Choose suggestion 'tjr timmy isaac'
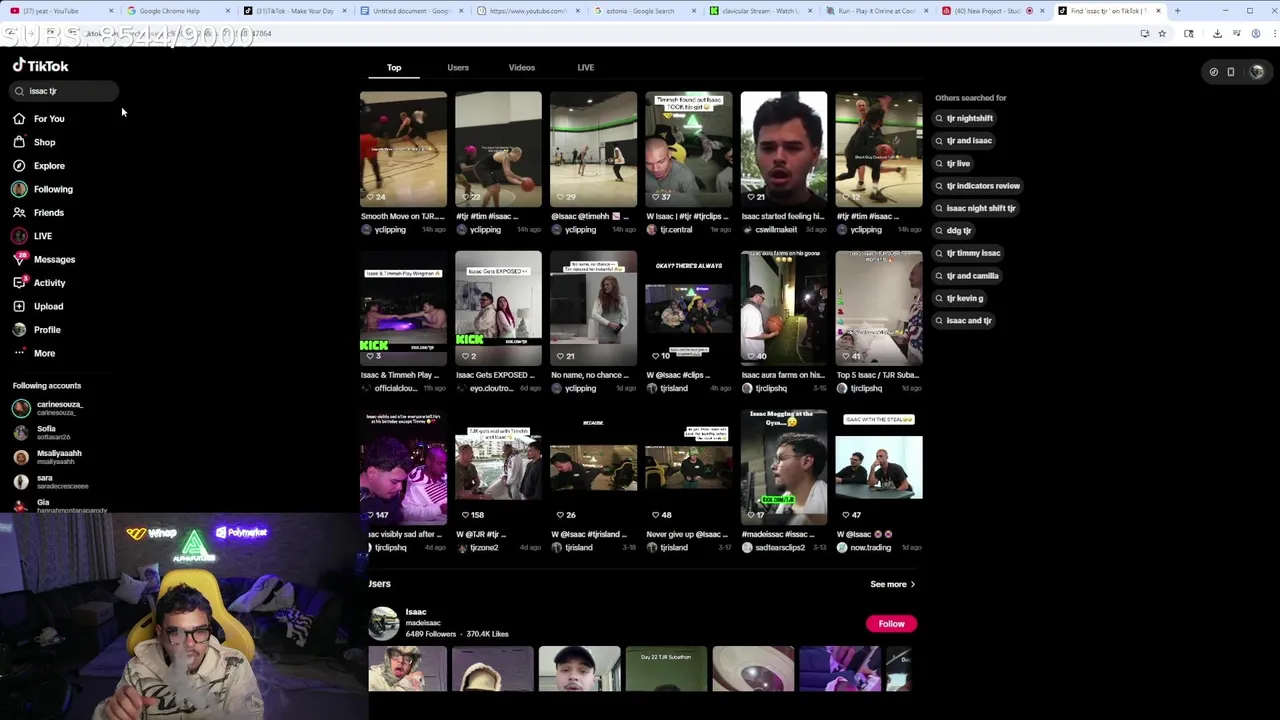Image resolution: width=1280 pixels, height=720 pixels. tap(968, 253)
